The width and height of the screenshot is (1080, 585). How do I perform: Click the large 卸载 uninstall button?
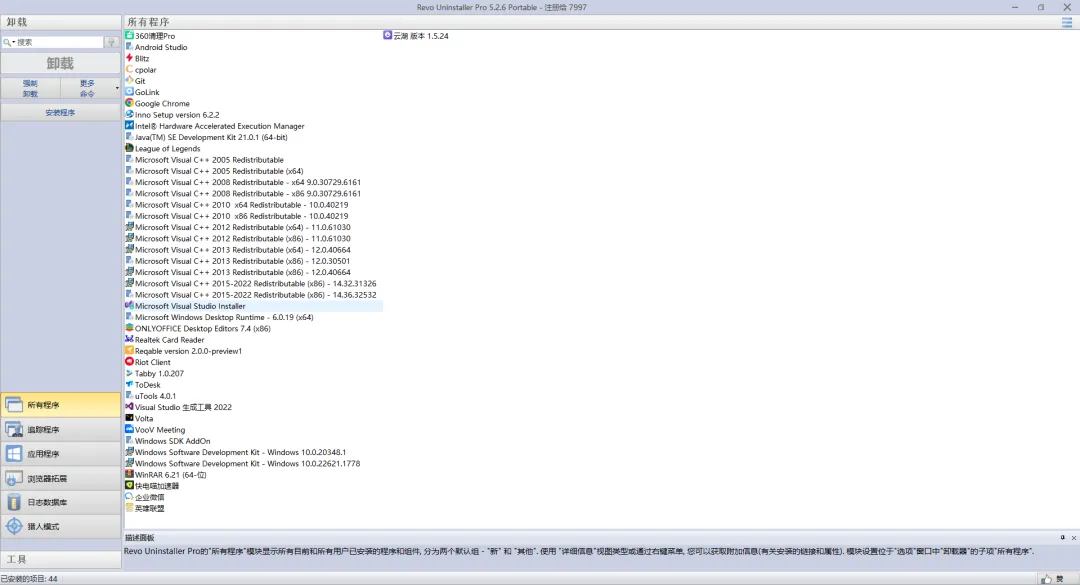(61, 63)
